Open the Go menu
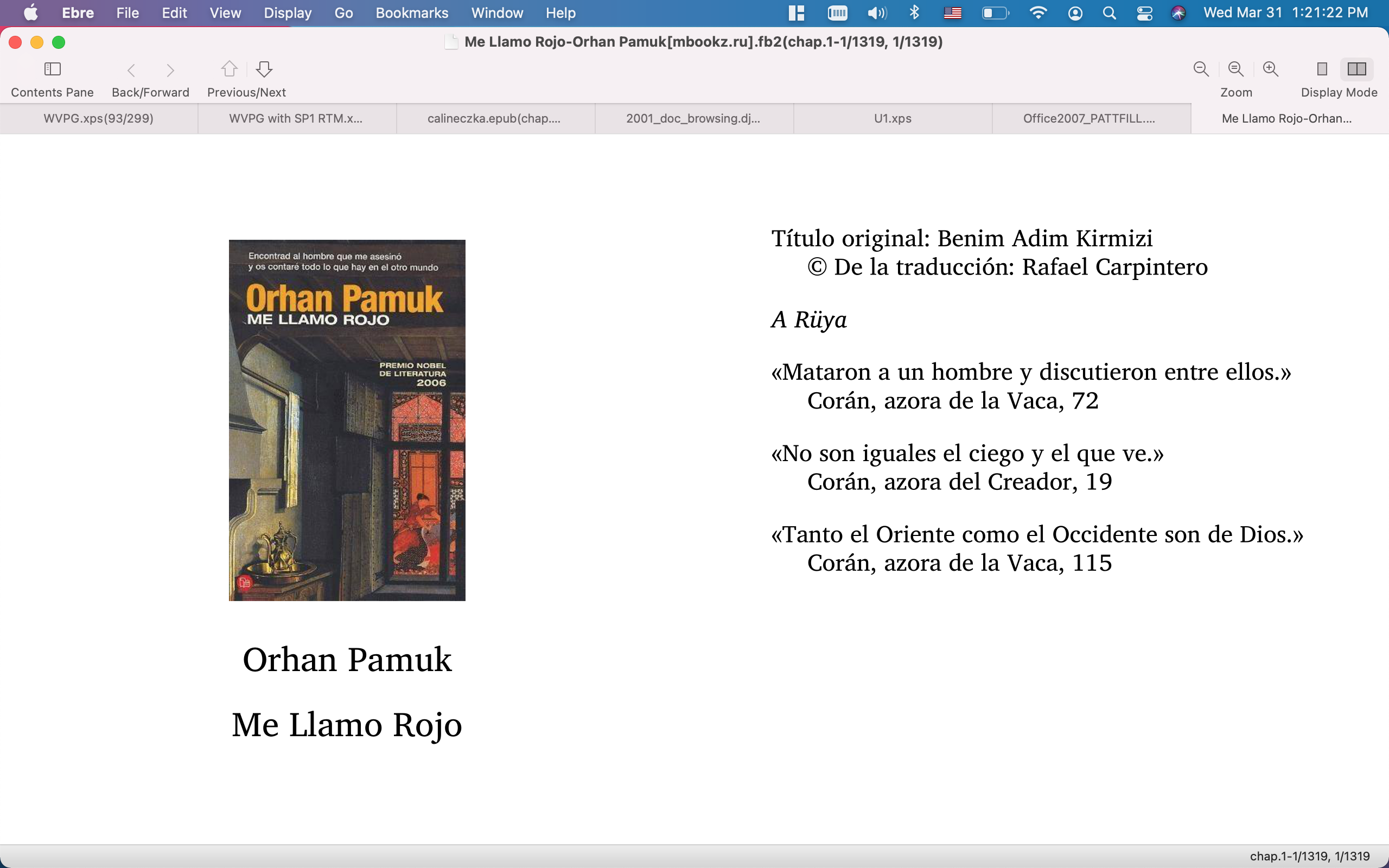The height and width of the screenshot is (868, 1389). click(343, 12)
